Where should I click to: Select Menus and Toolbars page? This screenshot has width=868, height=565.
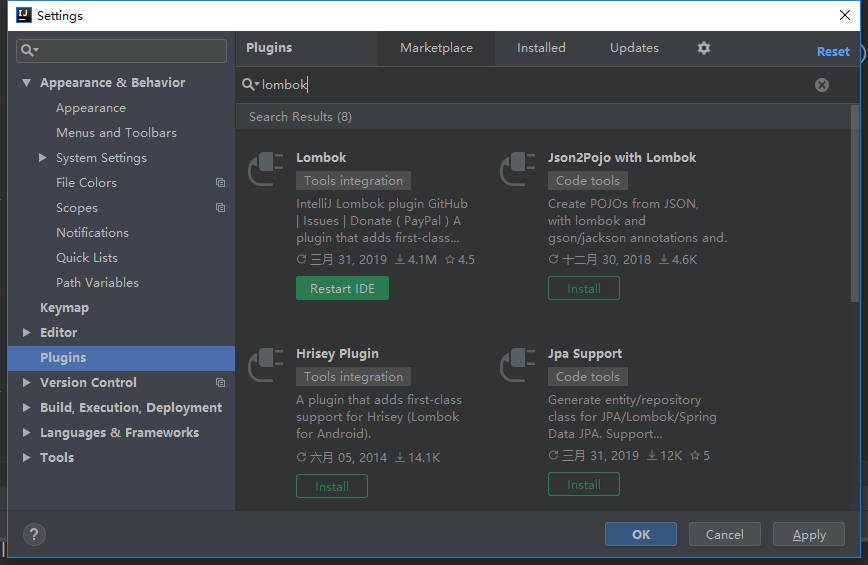[x=116, y=133]
